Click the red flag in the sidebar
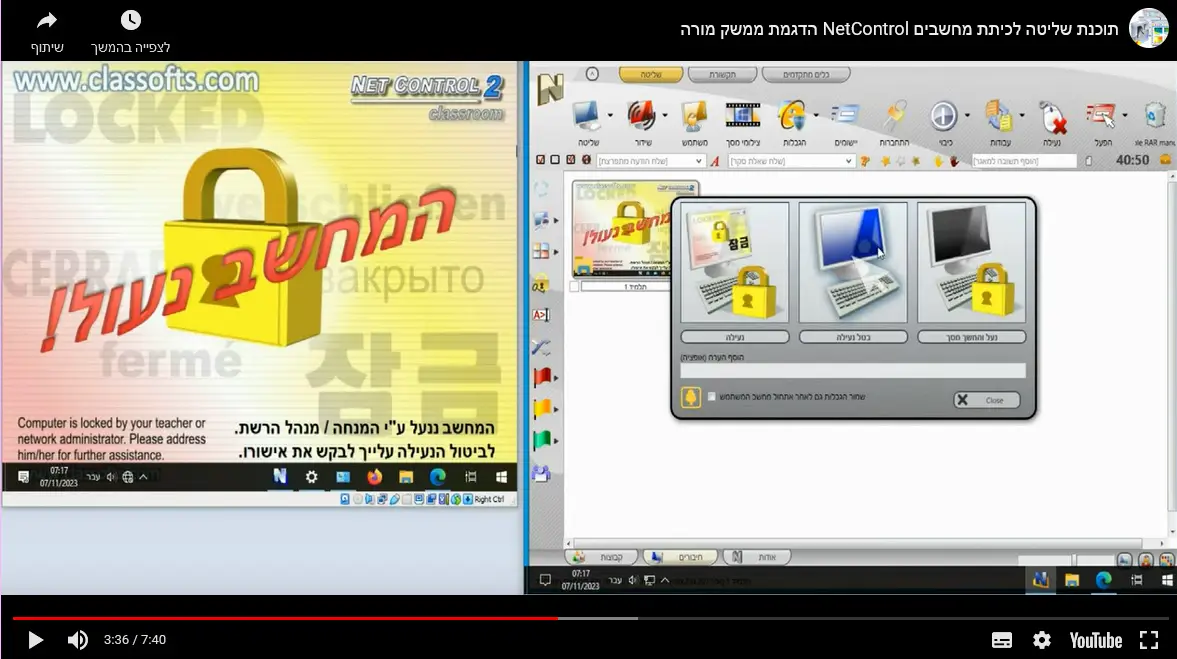Image resolution: width=1177 pixels, height=659 pixels. click(x=542, y=377)
